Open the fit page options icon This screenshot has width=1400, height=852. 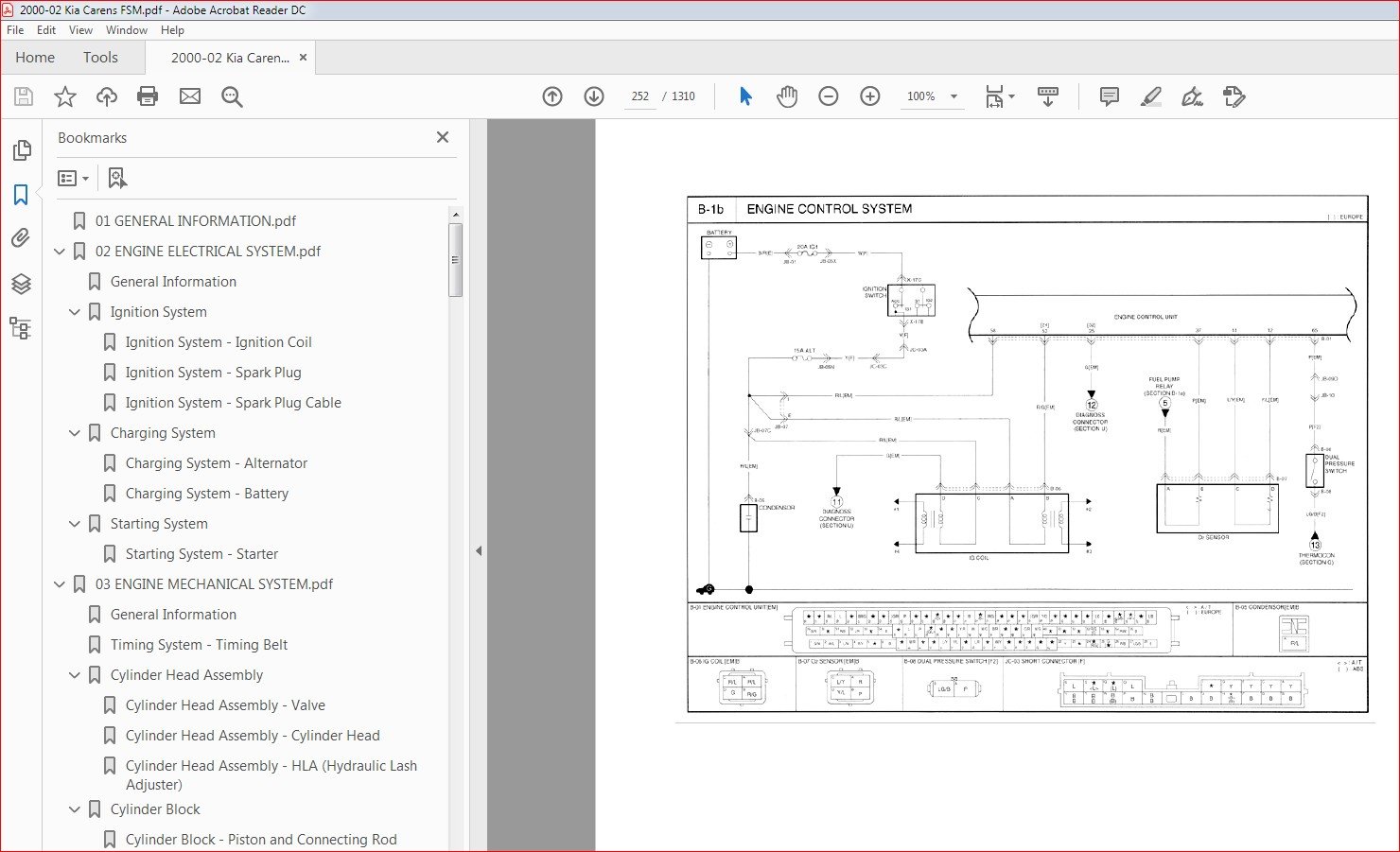pyautogui.click(x=999, y=96)
